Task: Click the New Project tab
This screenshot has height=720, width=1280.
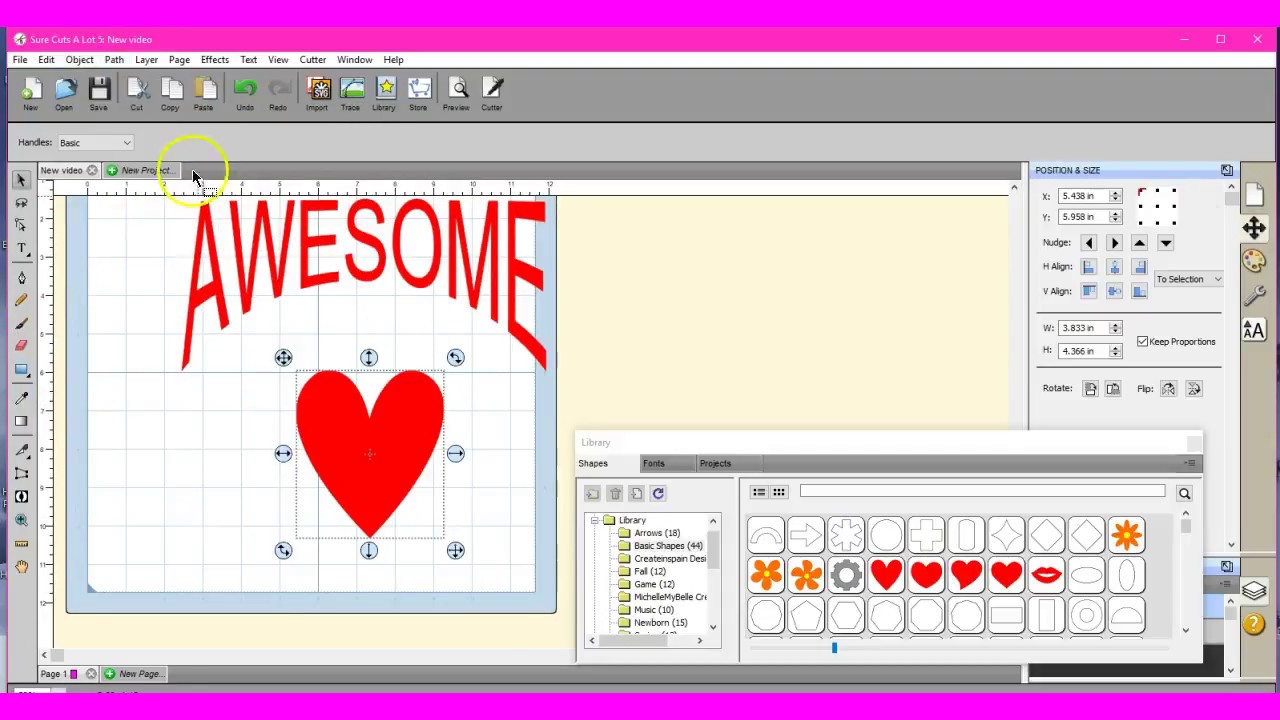Action: 141,170
